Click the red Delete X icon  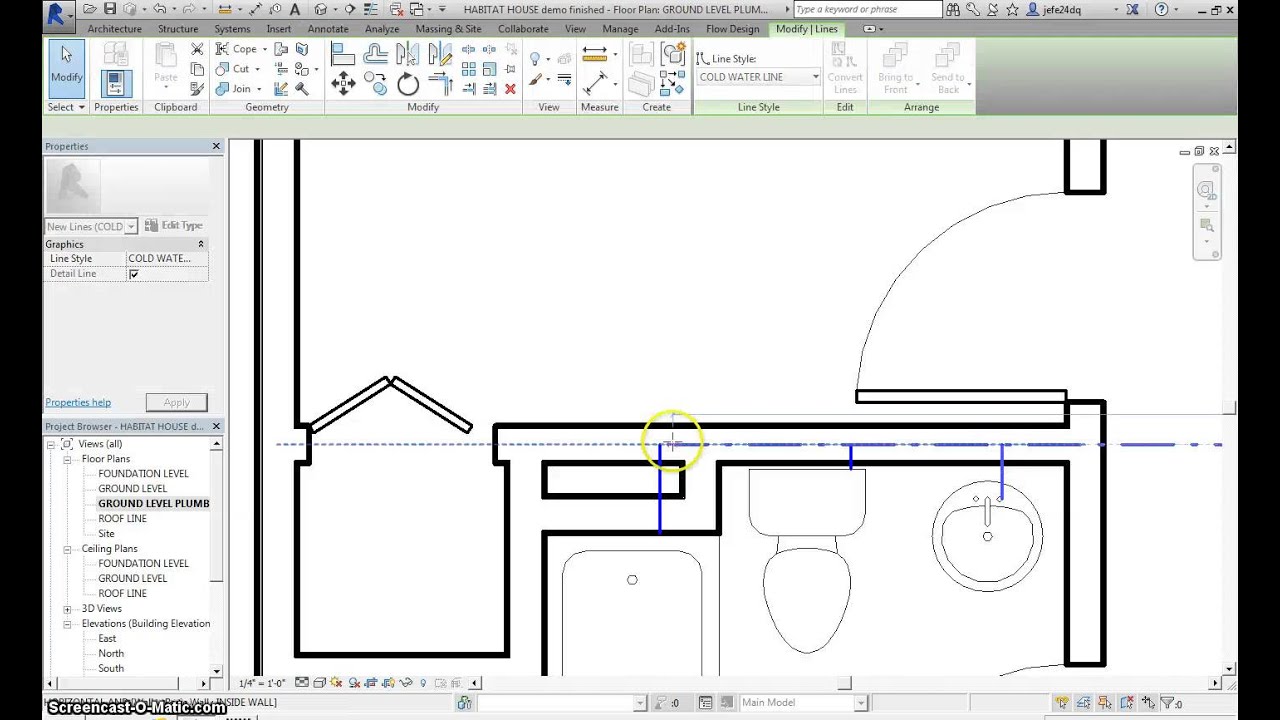pos(510,89)
